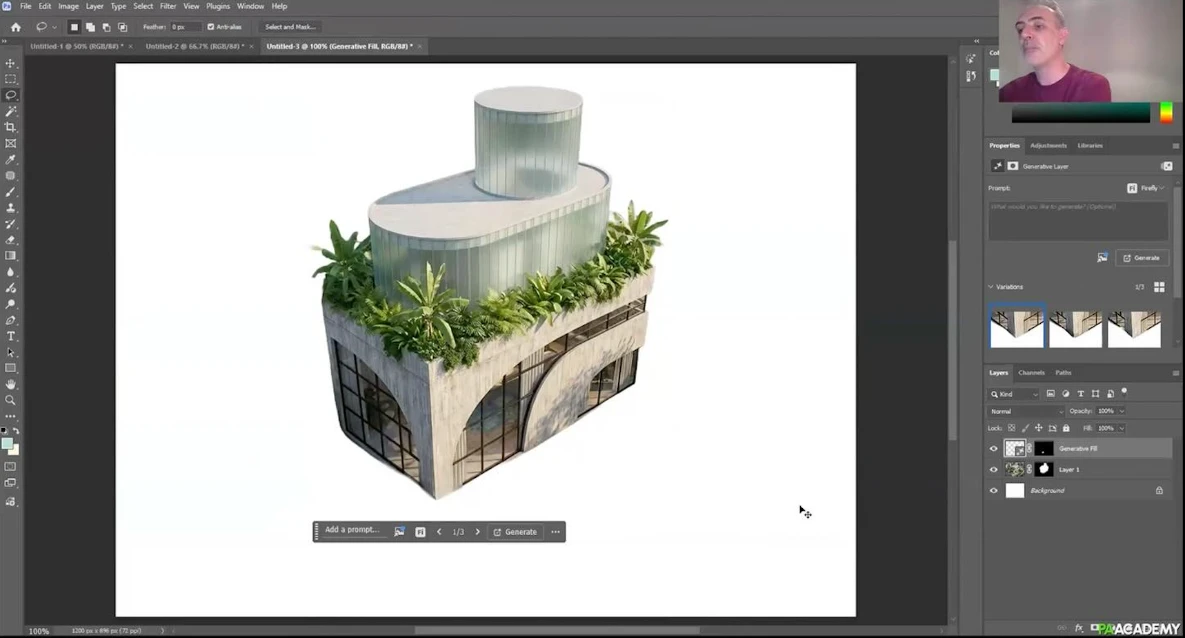Select the second variation thumbnail
Viewport: 1185px width, 638px height.
click(1076, 328)
